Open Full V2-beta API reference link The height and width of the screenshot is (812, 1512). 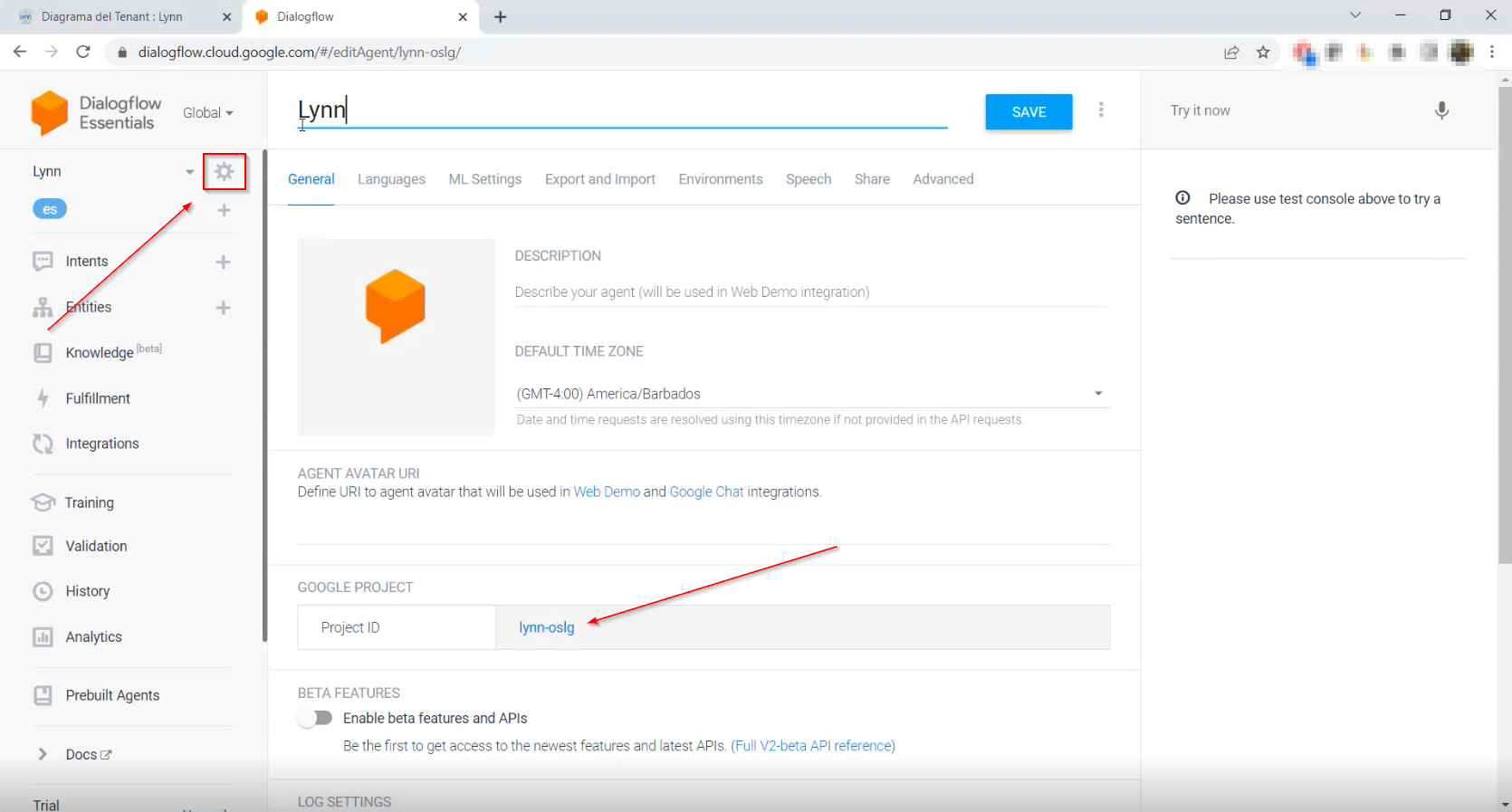813,746
